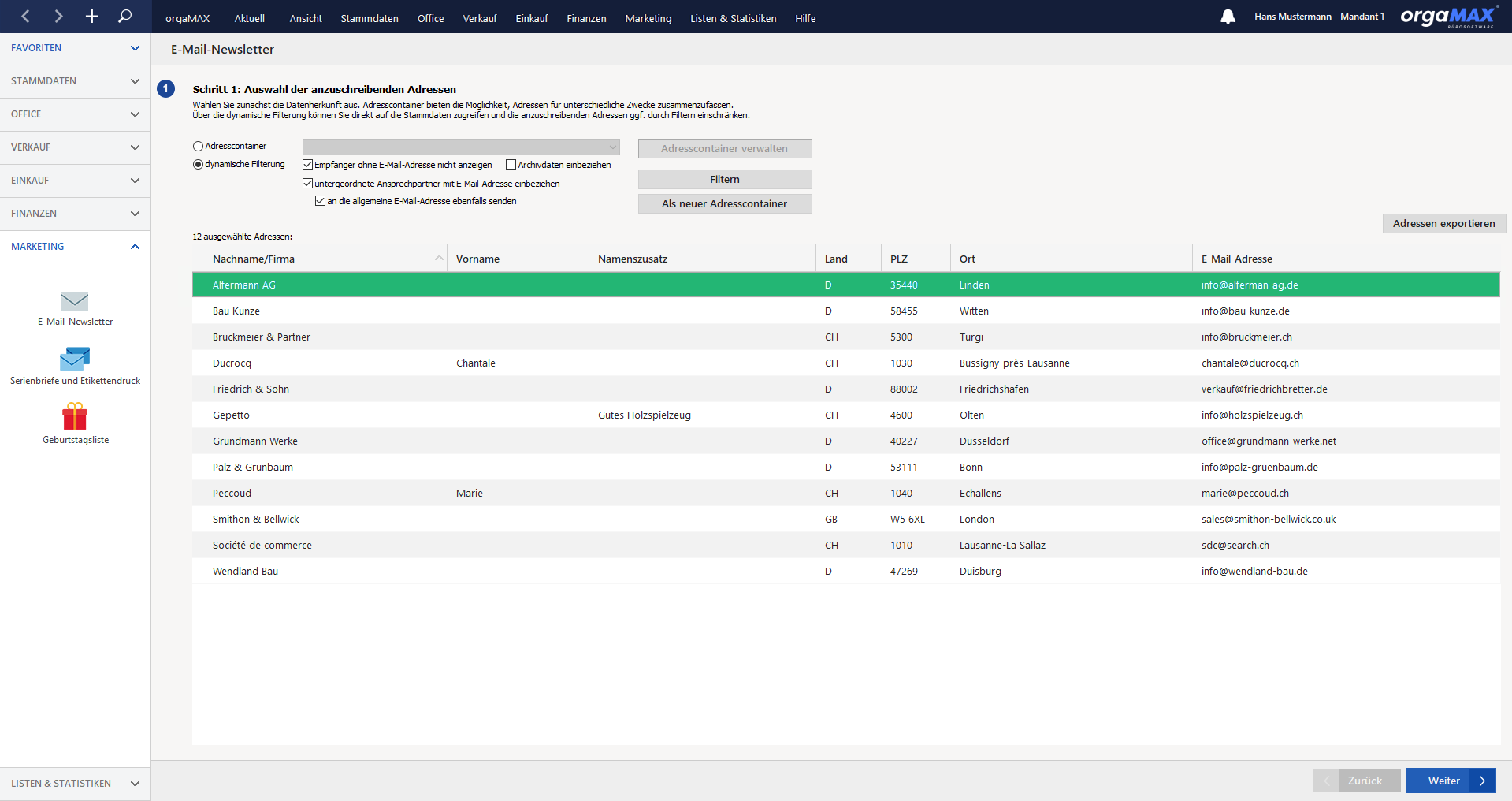Expand the EINKAUF sidebar section
Viewport: 1512px width, 801px height.
tap(75, 181)
